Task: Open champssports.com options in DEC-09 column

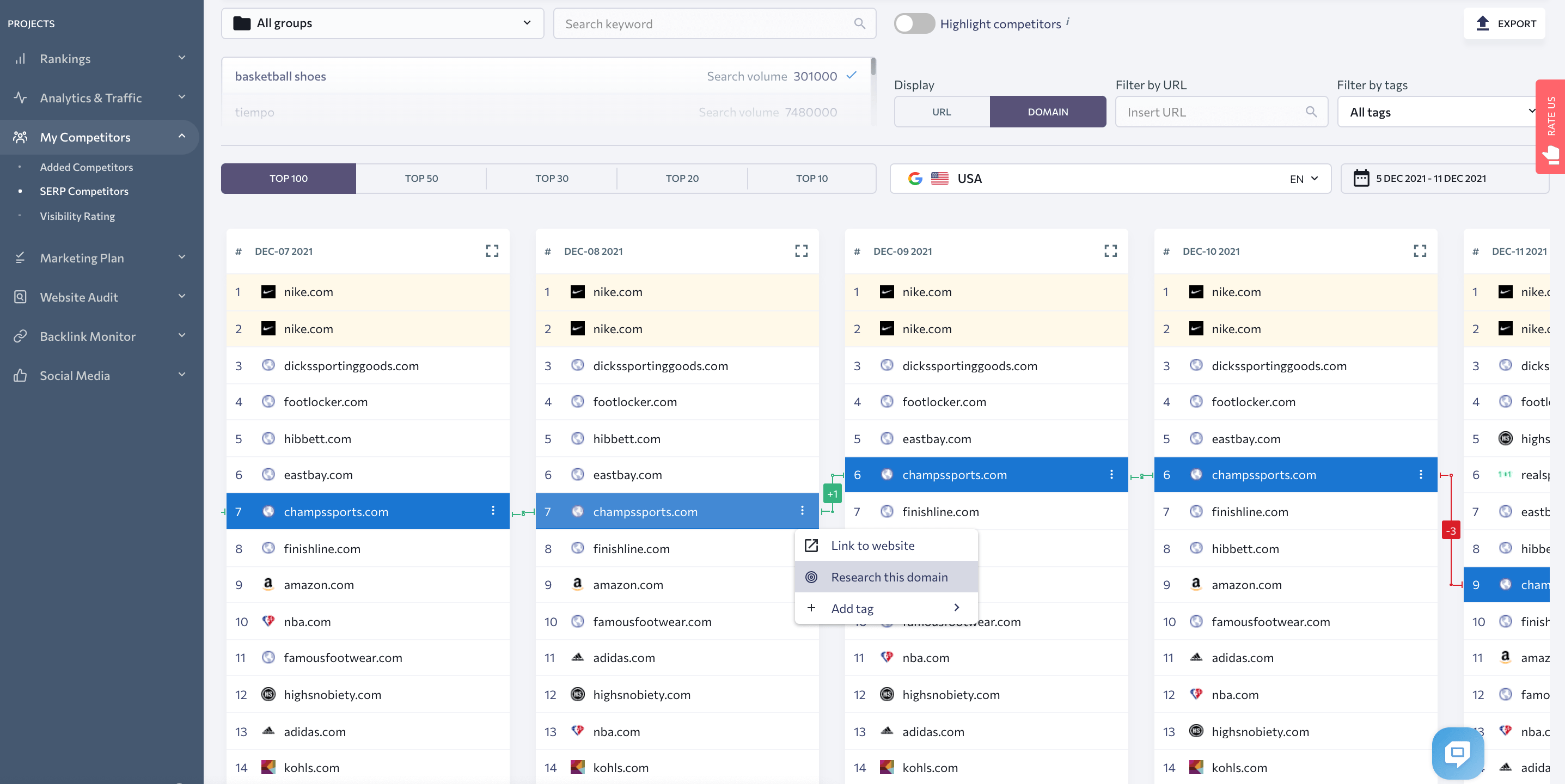Action: [x=1111, y=474]
